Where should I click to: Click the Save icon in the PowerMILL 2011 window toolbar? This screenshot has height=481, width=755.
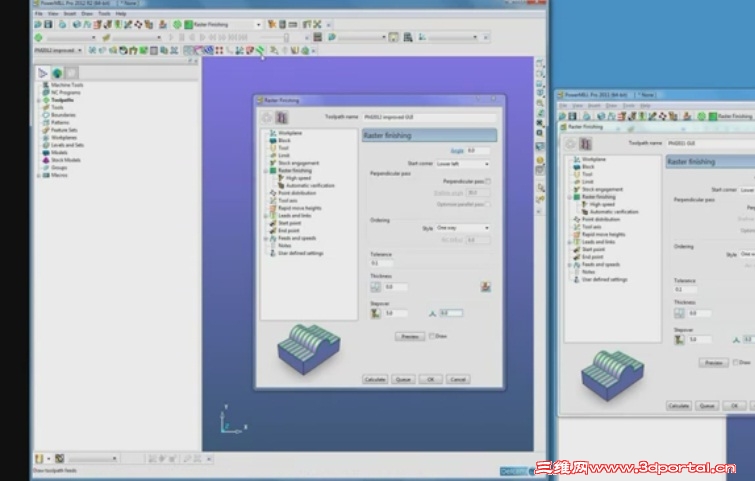573,116
